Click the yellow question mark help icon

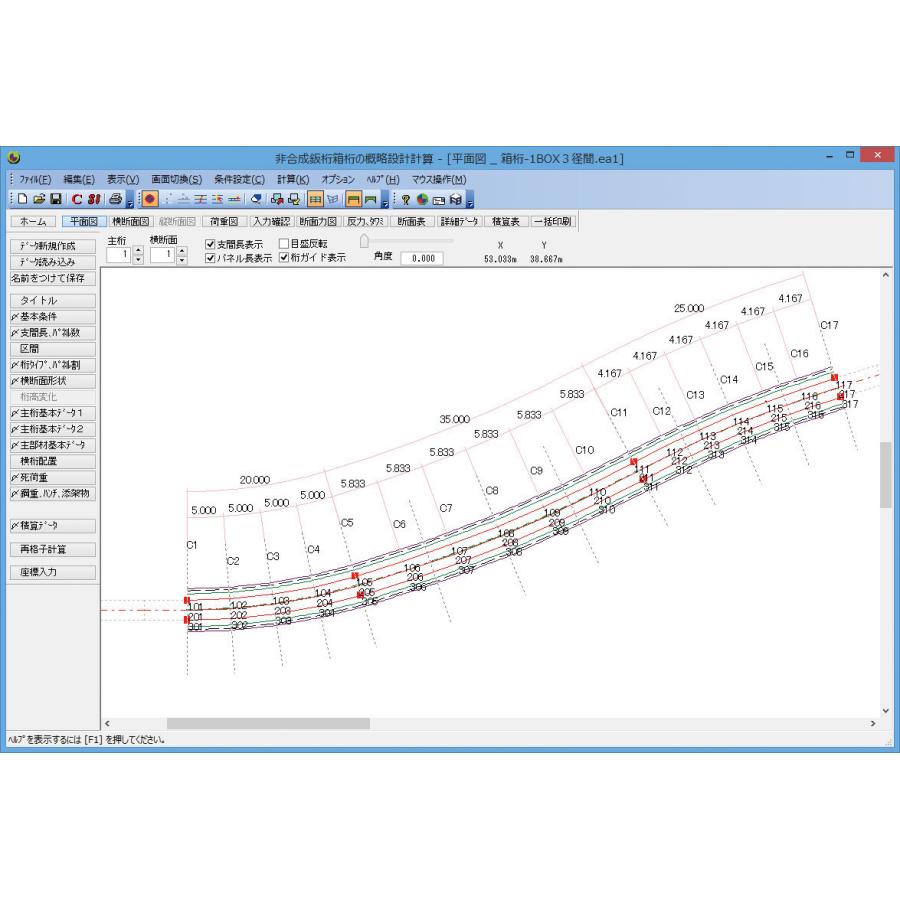click(x=405, y=199)
